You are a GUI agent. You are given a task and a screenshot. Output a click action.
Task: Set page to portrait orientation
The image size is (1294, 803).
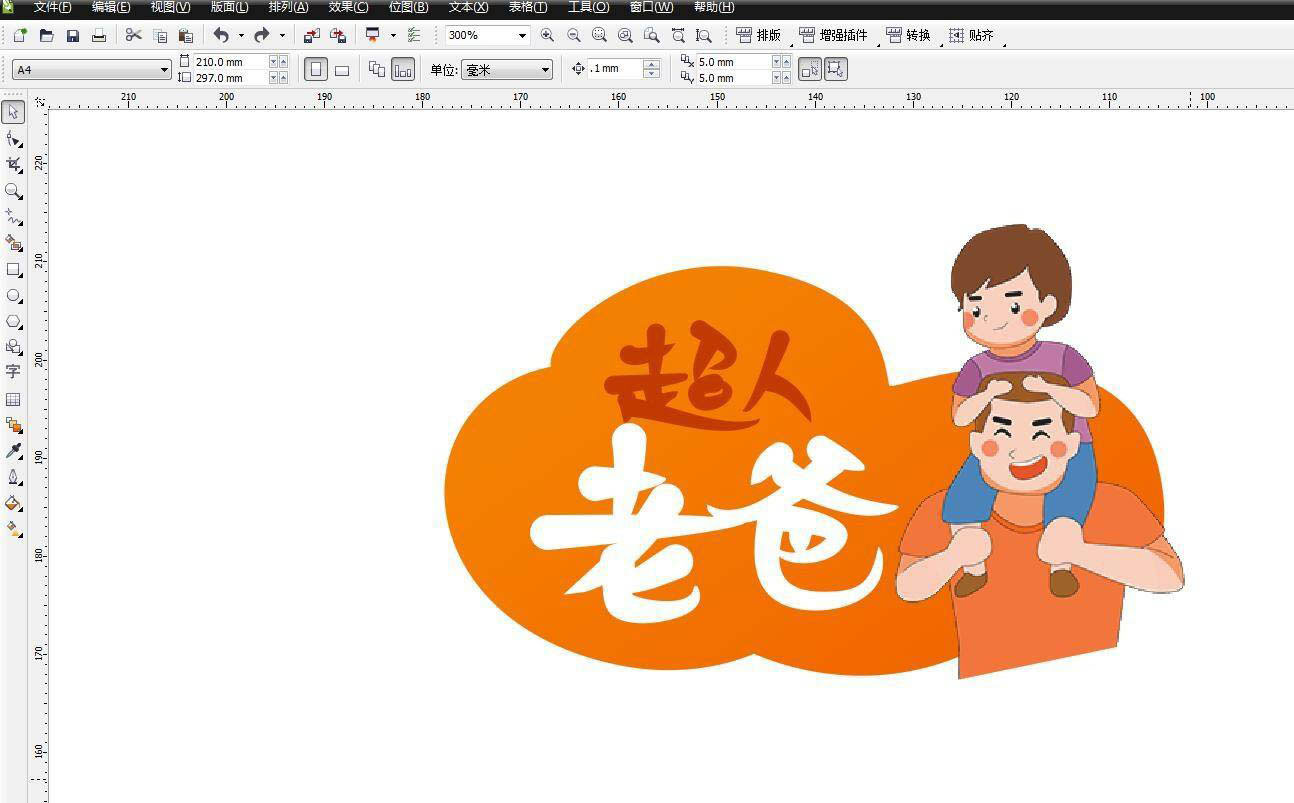316,70
